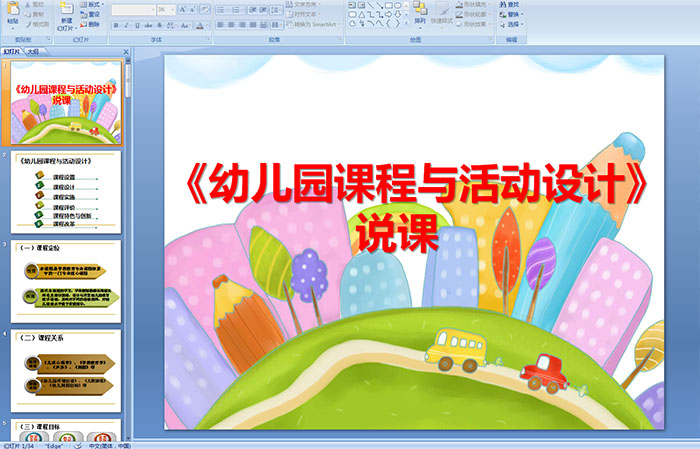
Task: Switch to the Outline (大纲) pane tab
Action: [x=34, y=52]
